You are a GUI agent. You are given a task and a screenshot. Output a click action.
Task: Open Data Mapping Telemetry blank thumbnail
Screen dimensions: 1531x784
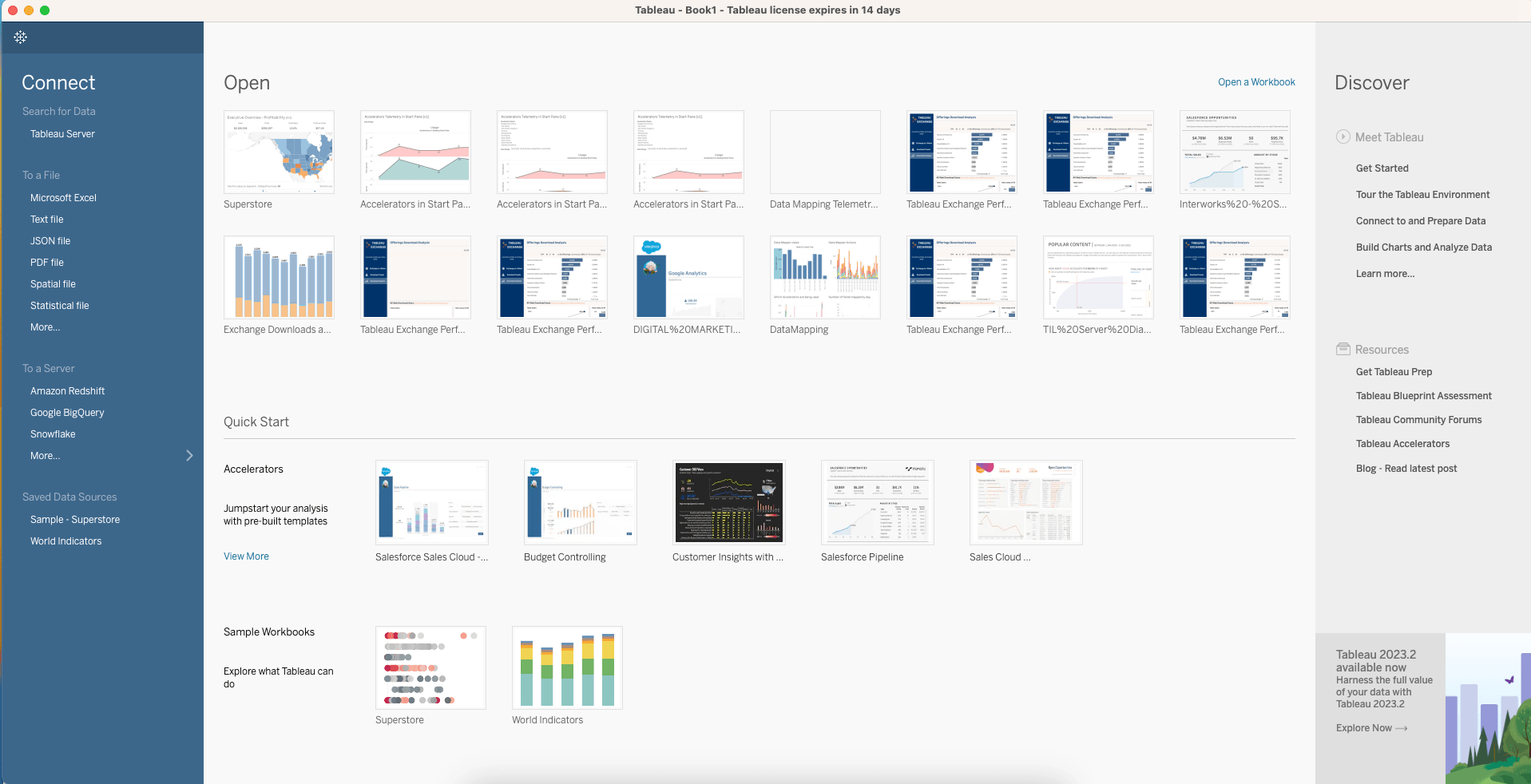click(825, 152)
